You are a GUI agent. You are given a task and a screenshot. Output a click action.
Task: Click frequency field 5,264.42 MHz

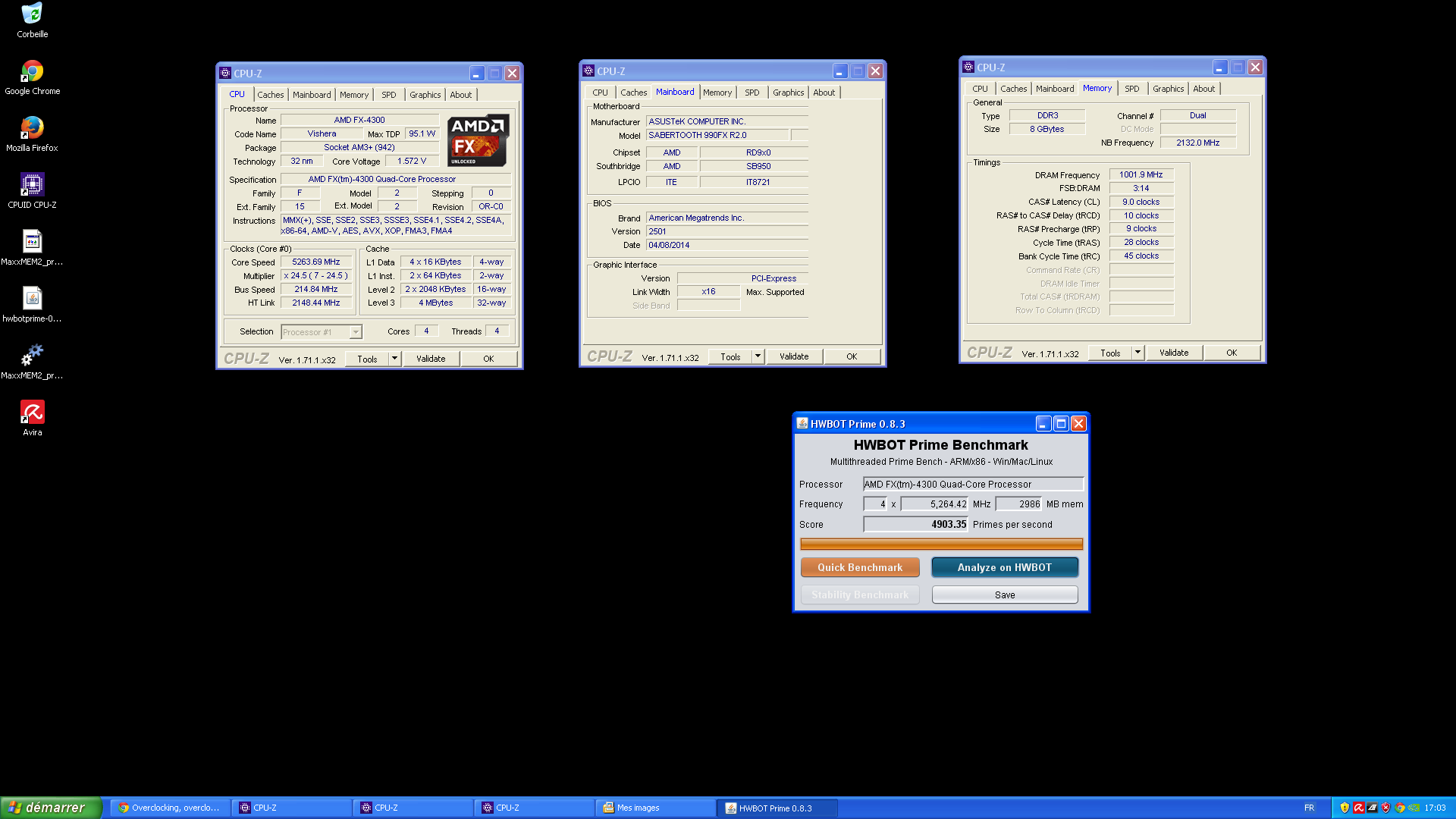934,504
